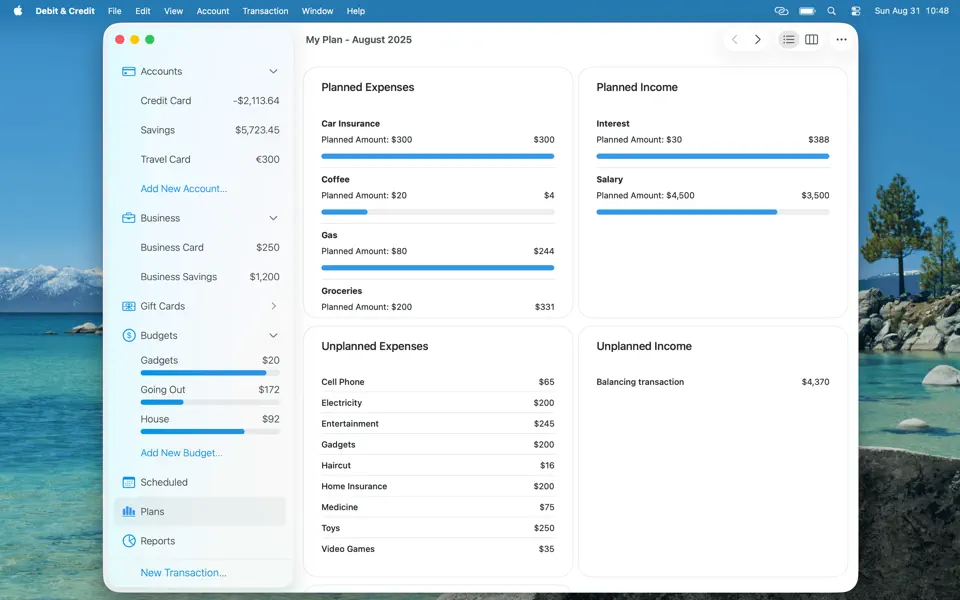Click the Business briefcase icon
Viewport: 960px width, 600px height.
pos(129,217)
